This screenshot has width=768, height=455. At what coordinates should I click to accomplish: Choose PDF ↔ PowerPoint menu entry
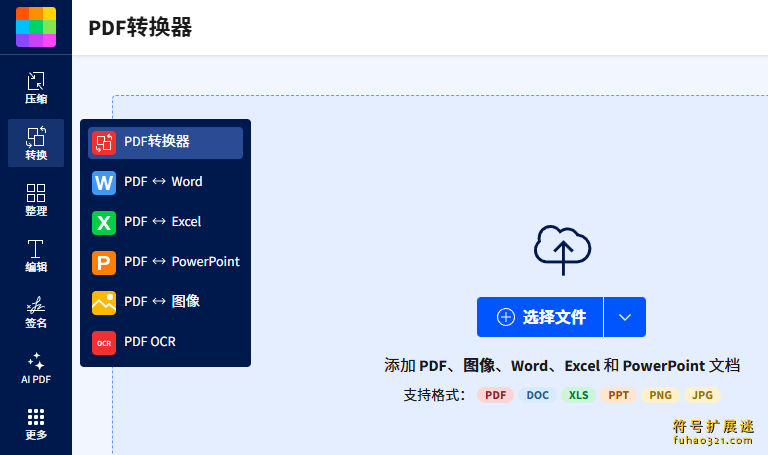[166, 263]
